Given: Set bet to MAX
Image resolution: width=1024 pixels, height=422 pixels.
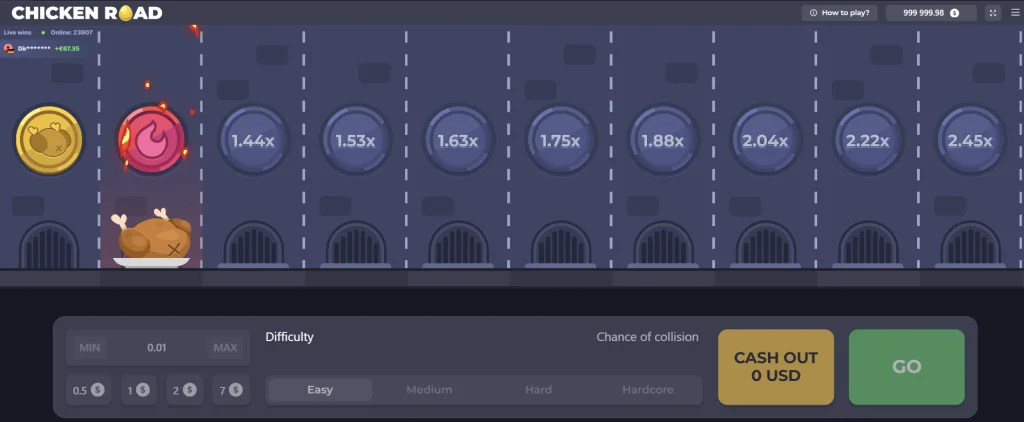Looking at the screenshot, I should click(225, 348).
